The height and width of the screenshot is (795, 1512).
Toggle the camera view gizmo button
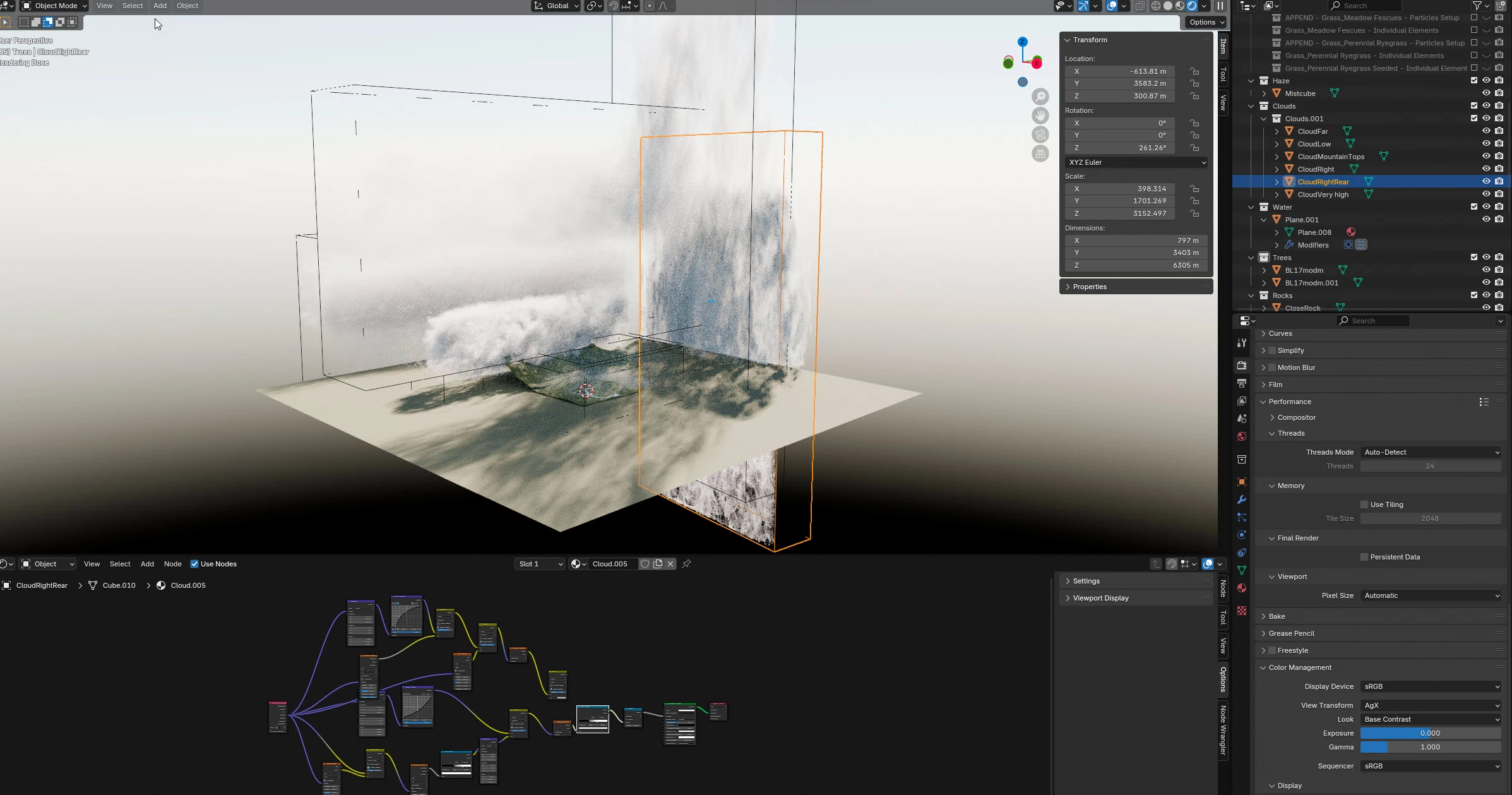click(1040, 134)
